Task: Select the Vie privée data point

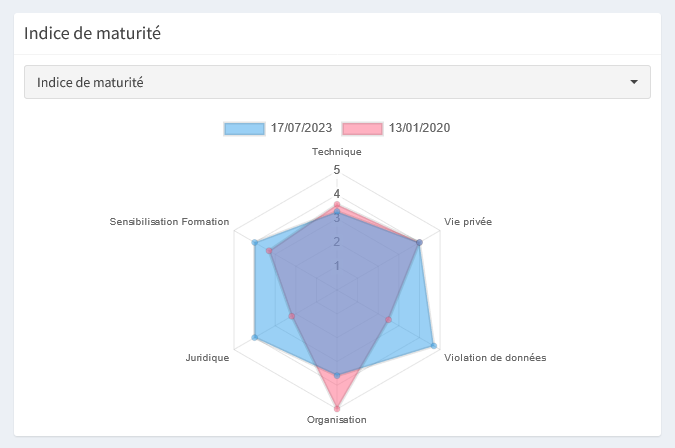Action: (419, 242)
